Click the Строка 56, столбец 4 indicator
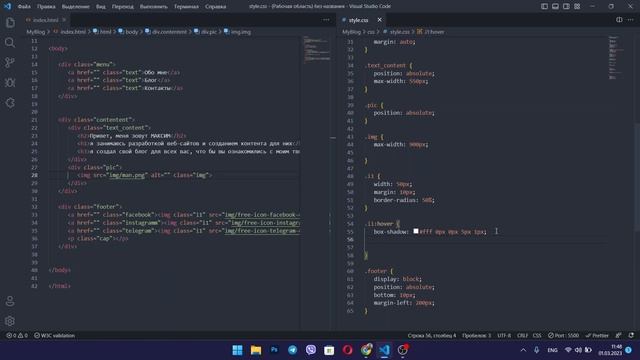640x360 pixels. (432, 336)
